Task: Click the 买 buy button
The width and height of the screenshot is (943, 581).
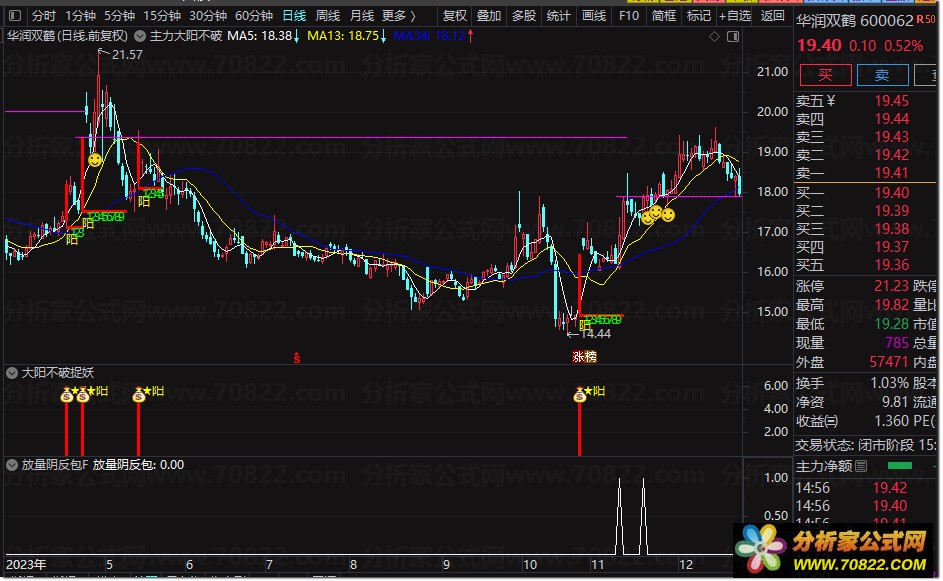Action: click(x=825, y=75)
